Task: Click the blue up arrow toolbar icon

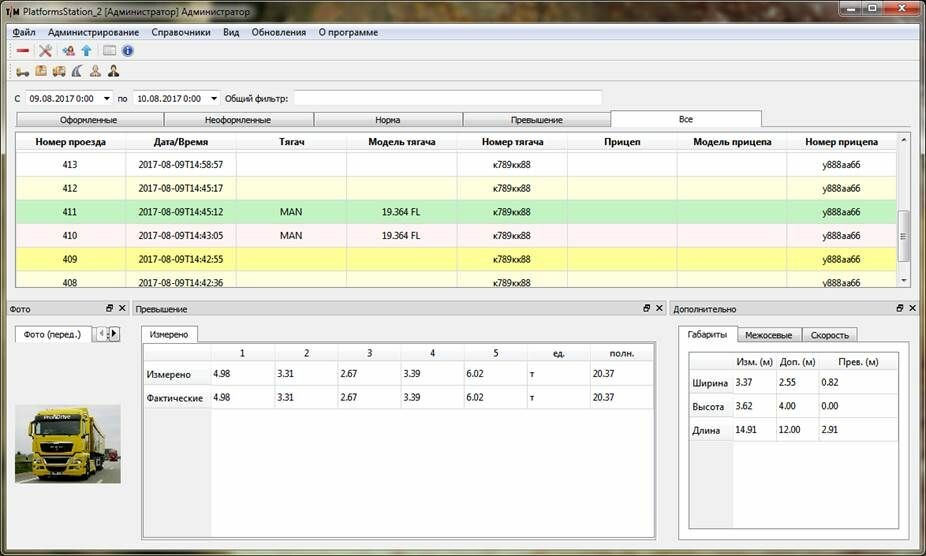Action: 86,51
